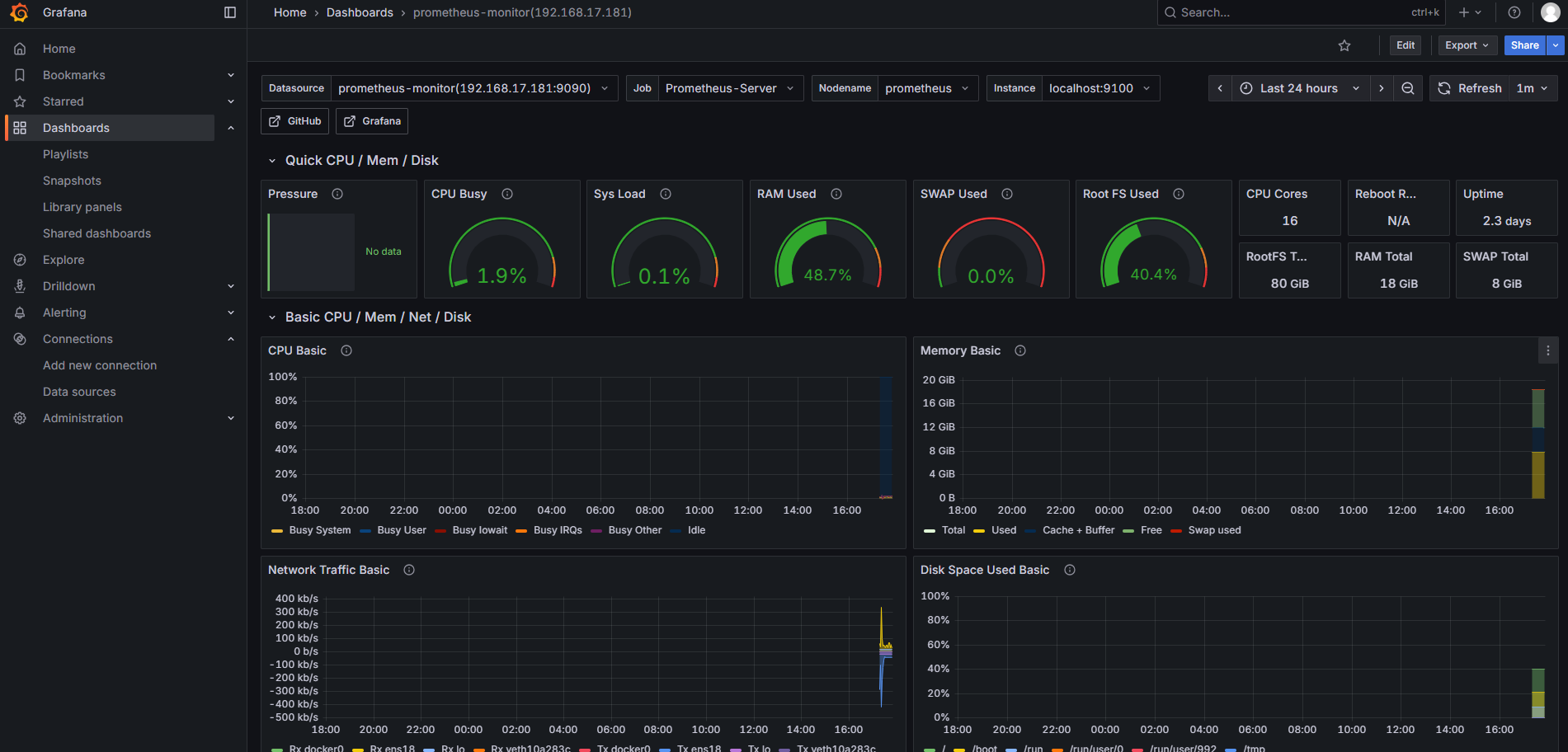Click the plus new item icon

click(x=1470, y=12)
